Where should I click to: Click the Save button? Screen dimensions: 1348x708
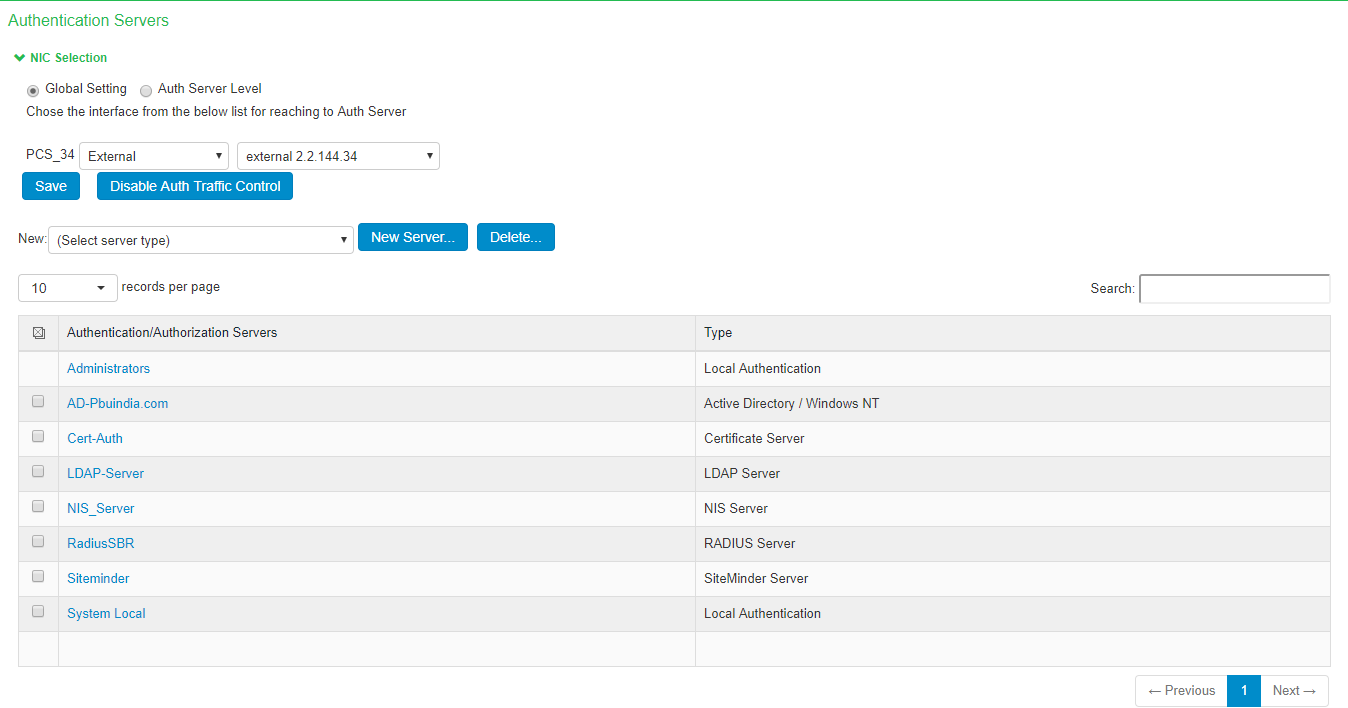50,185
